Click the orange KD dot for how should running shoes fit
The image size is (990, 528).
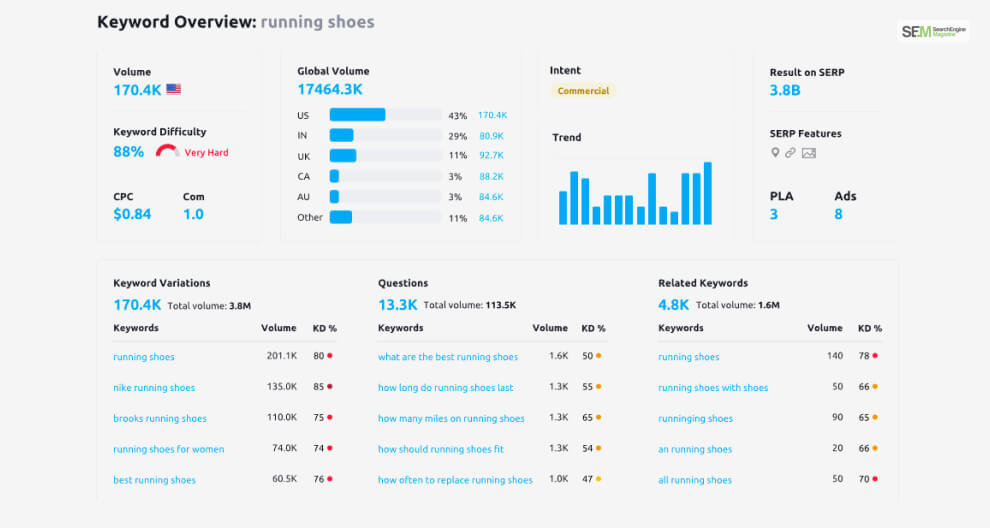pos(599,448)
